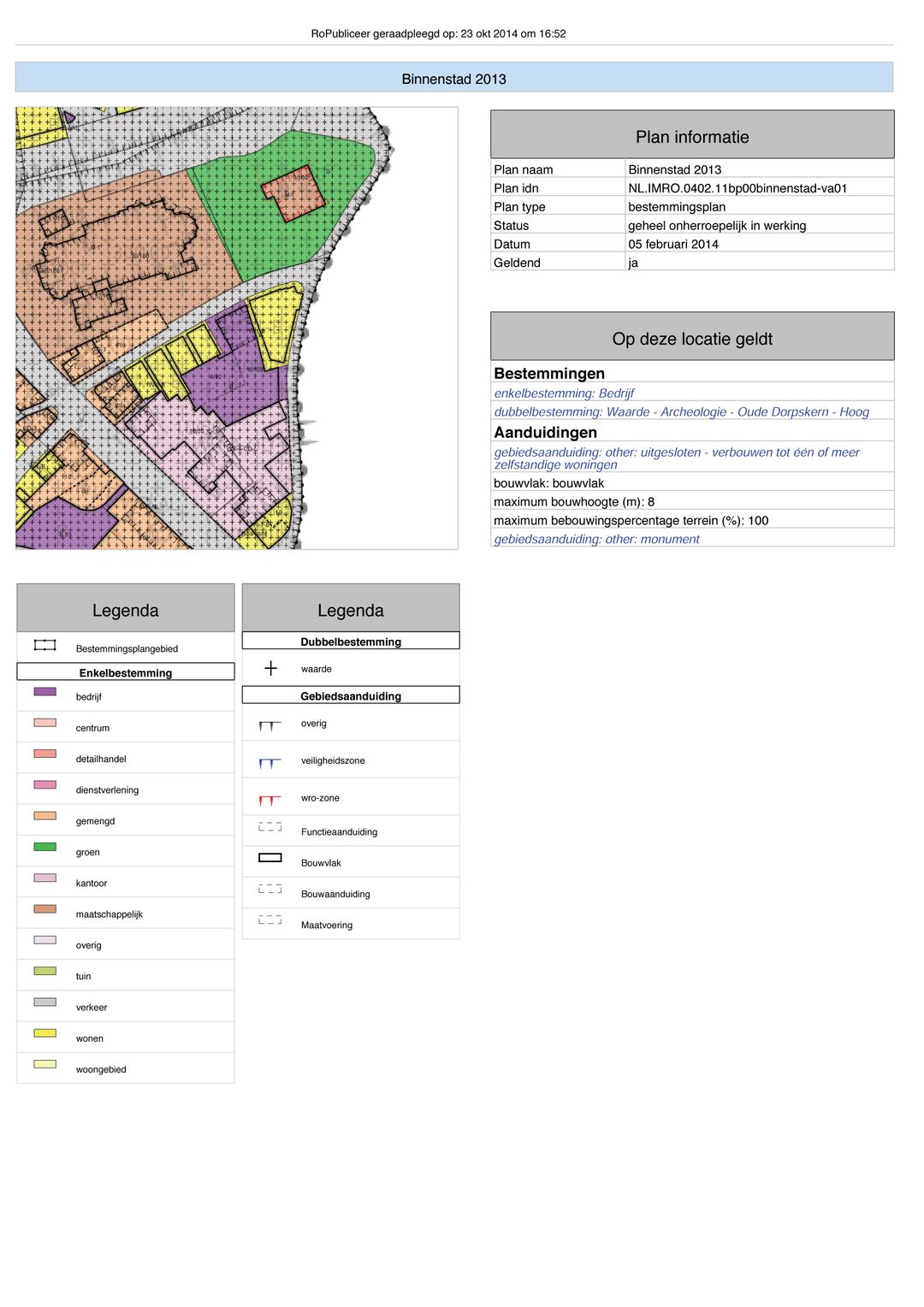Open the dubbelbestemming Waarde Archeologie link

pyautogui.click(x=681, y=412)
